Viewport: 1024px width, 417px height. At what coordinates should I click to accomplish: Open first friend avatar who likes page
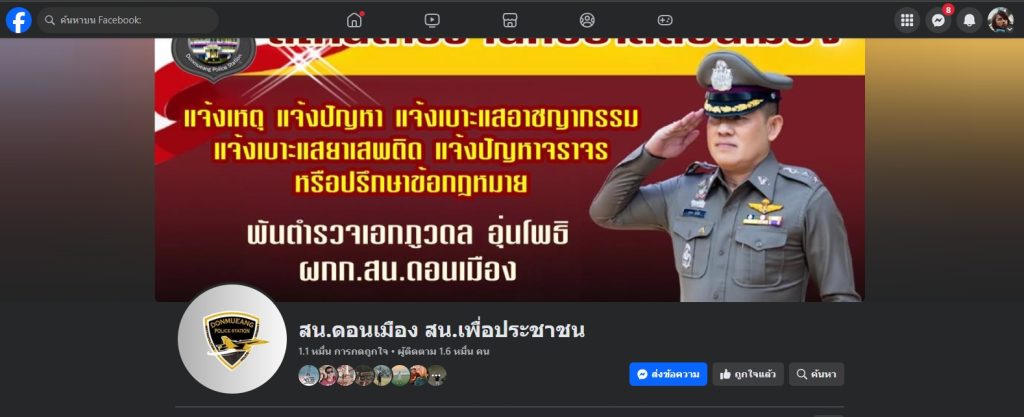pyautogui.click(x=308, y=375)
